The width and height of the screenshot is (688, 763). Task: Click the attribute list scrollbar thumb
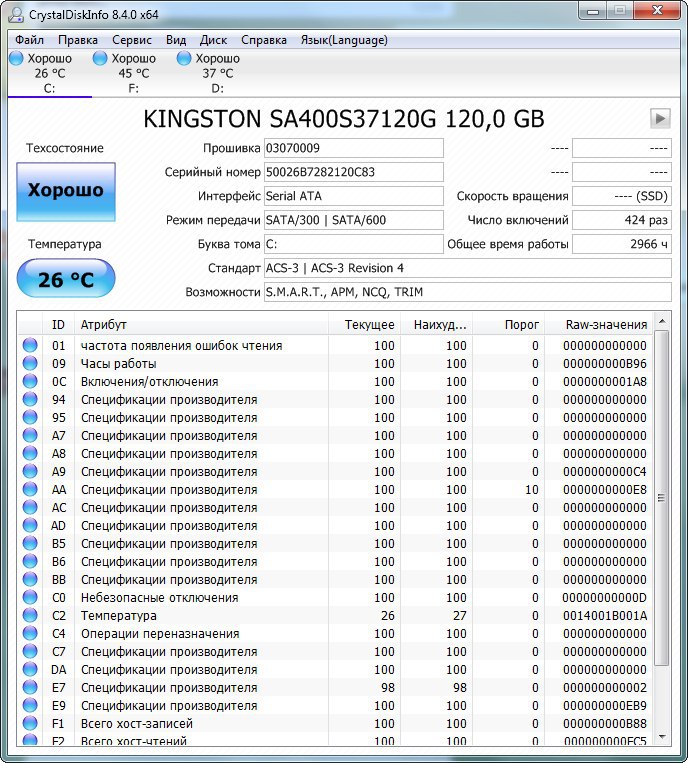[662, 497]
